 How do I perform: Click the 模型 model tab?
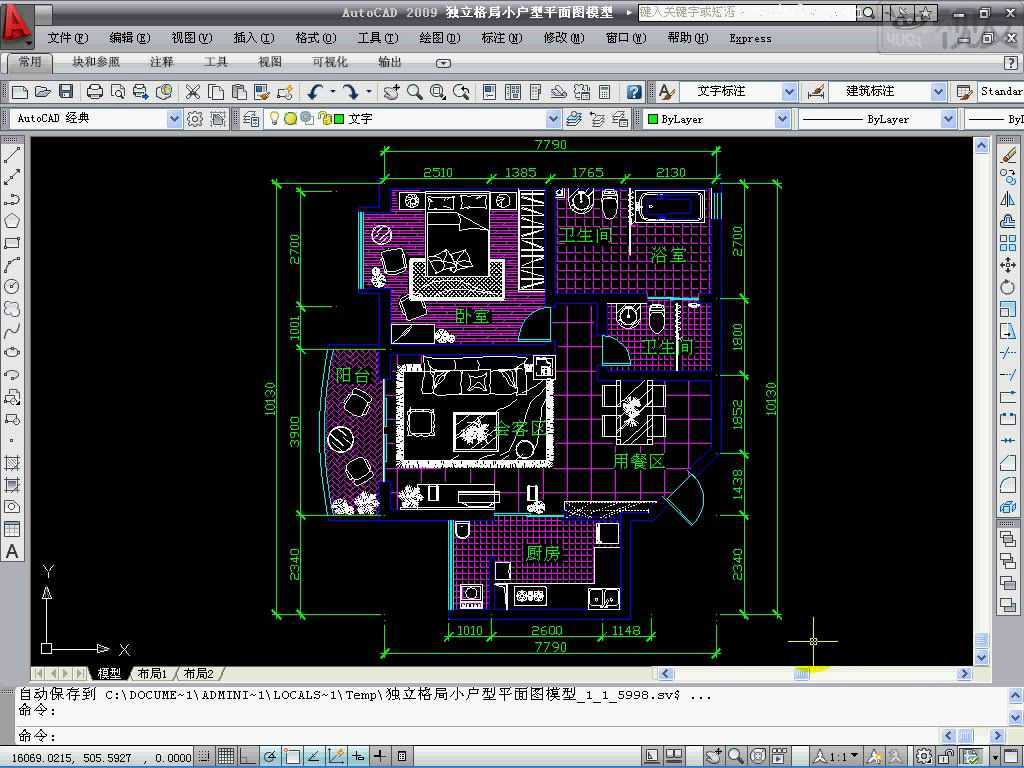tap(108, 673)
